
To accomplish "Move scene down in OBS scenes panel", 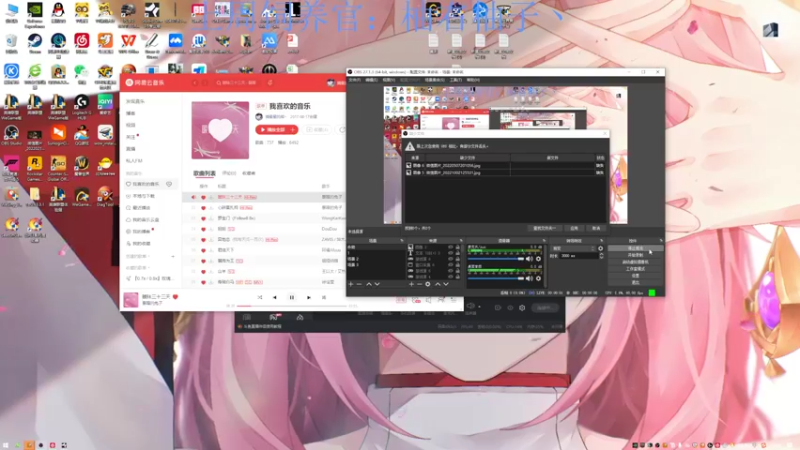I will tap(377, 284).
